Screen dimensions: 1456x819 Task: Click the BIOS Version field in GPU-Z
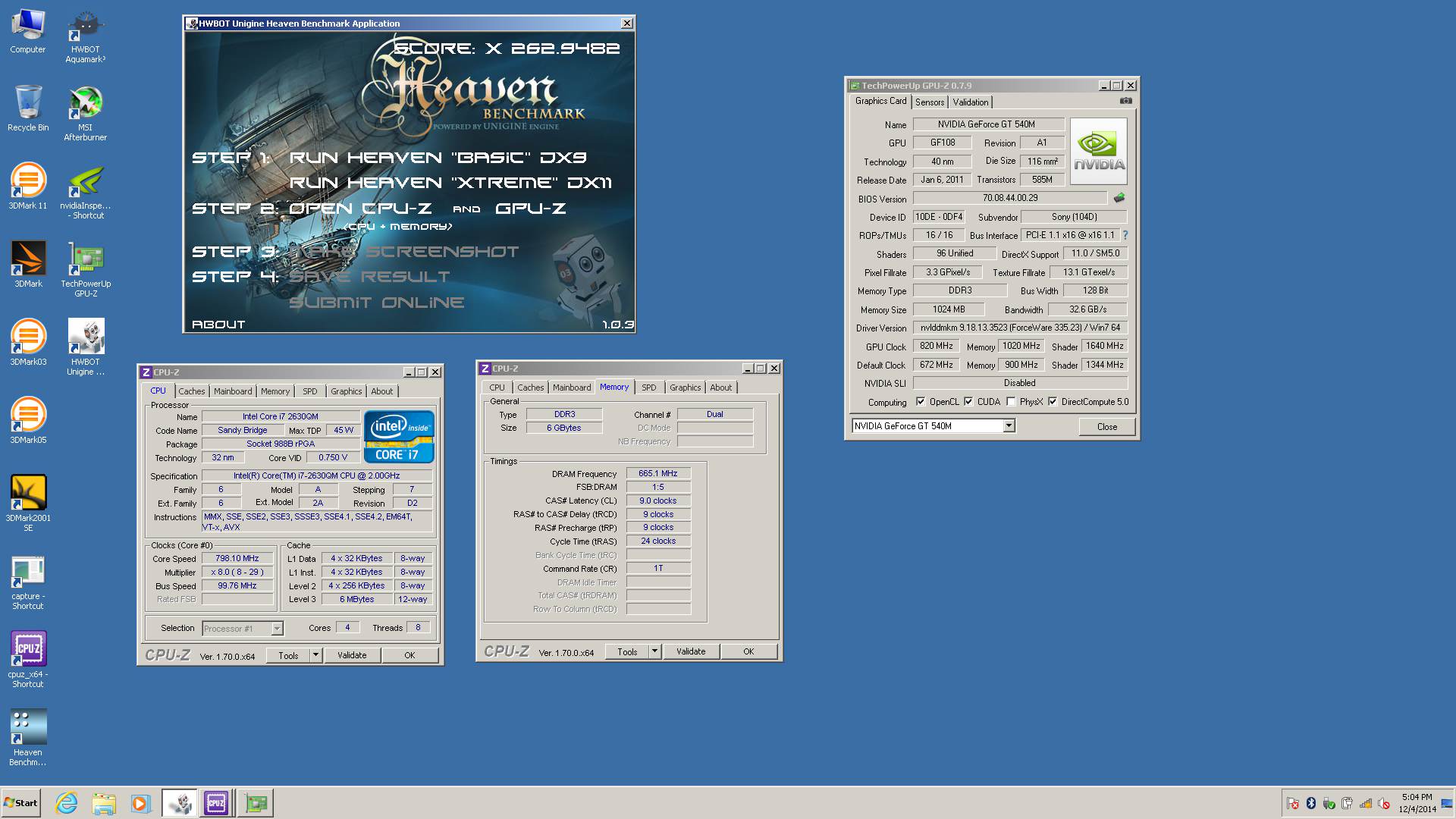[1010, 198]
